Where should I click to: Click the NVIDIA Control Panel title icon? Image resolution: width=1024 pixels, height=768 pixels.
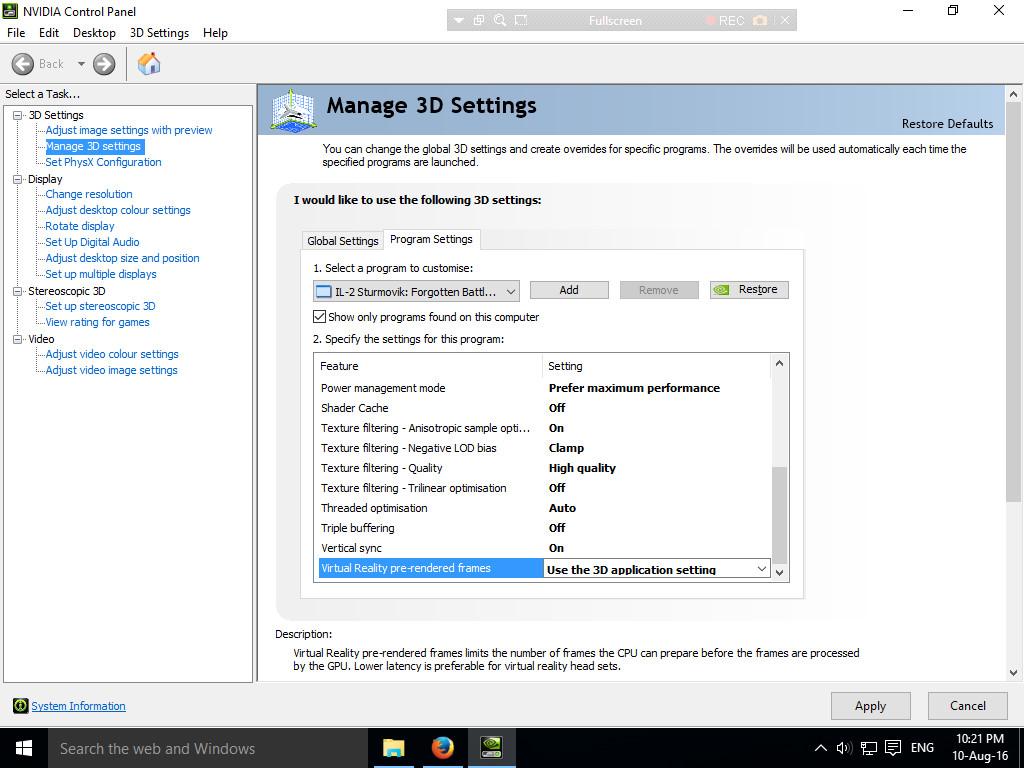(x=10, y=11)
